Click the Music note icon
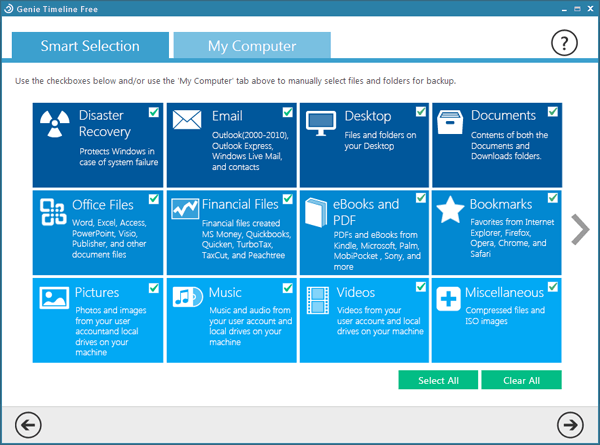The image size is (600, 445). [x=187, y=297]
